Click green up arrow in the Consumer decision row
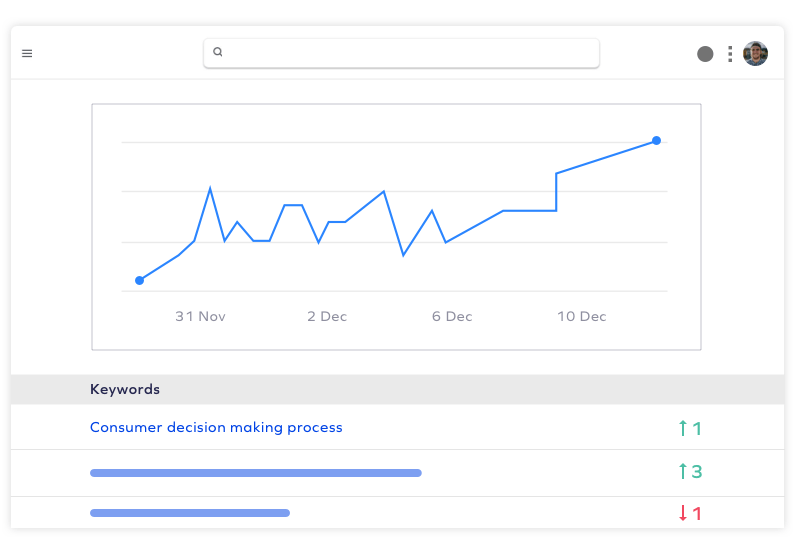Viewport: 800px width, 554px height. (683, 428)
